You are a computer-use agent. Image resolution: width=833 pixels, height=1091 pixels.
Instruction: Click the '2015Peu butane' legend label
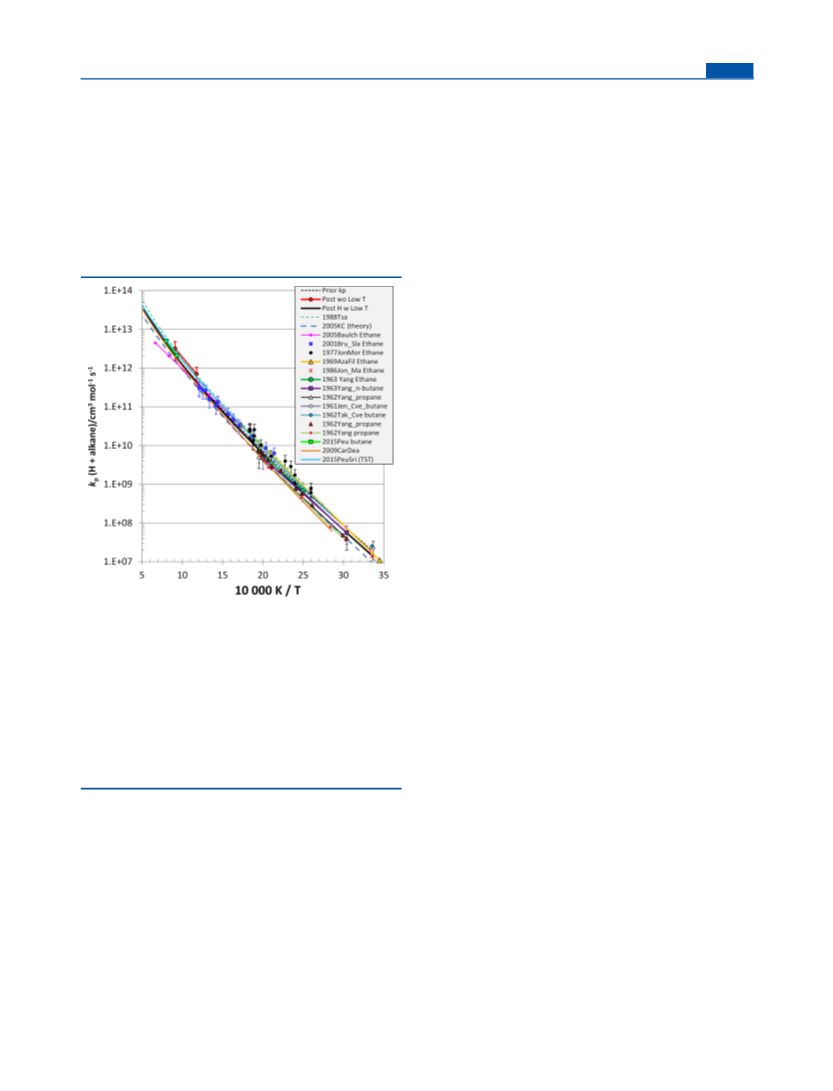click(x=347, y=442)
